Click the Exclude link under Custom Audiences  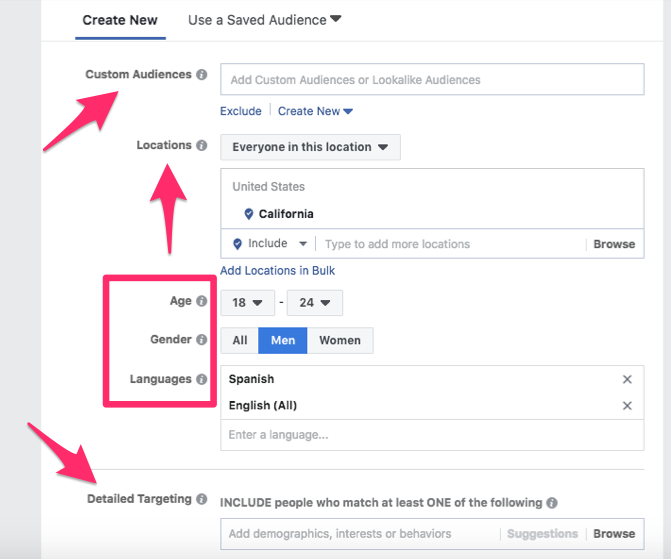point(240,111)
